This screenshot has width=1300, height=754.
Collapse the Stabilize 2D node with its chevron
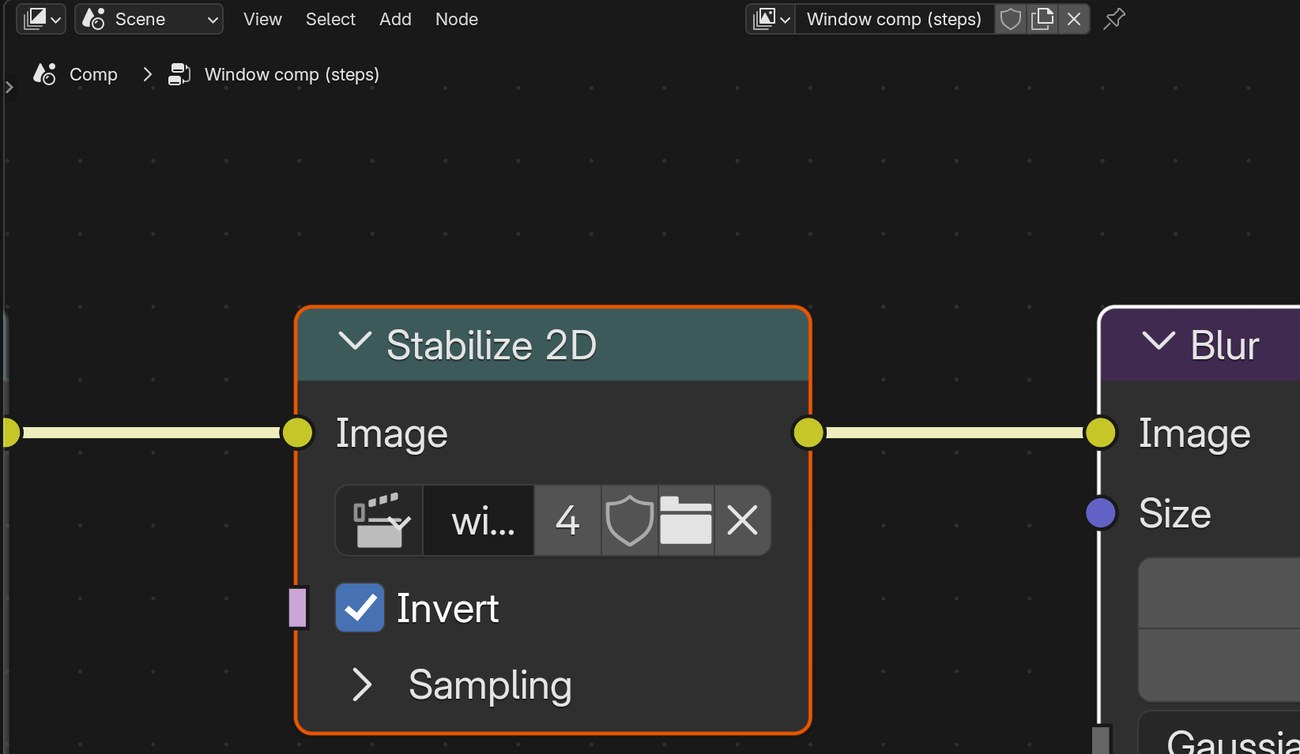coord(355,343)
